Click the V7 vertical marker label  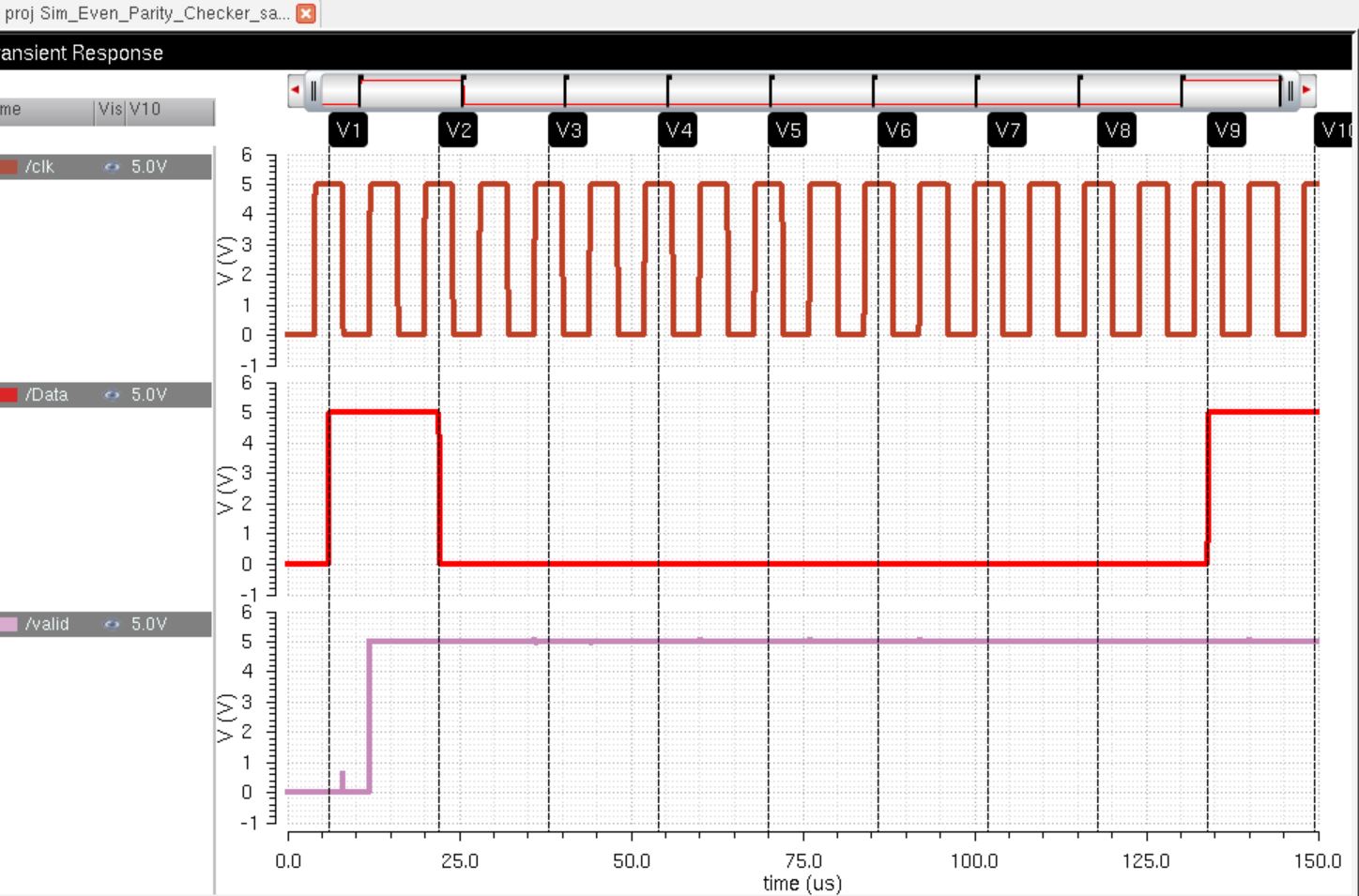tap(1007, 130)
